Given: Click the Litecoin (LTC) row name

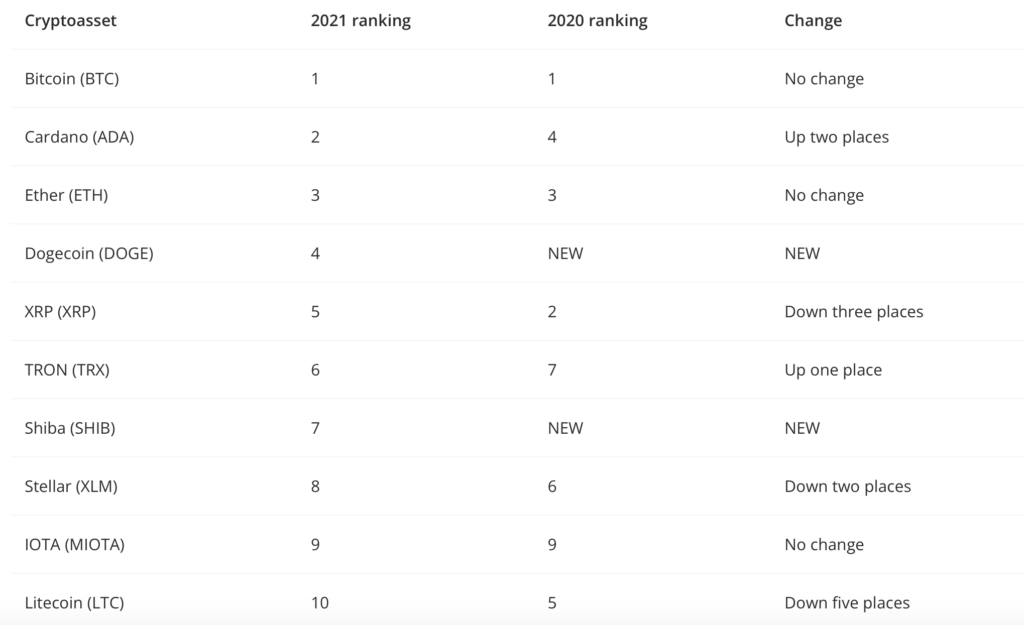Looking at the screenshot, I should (75, 603).
